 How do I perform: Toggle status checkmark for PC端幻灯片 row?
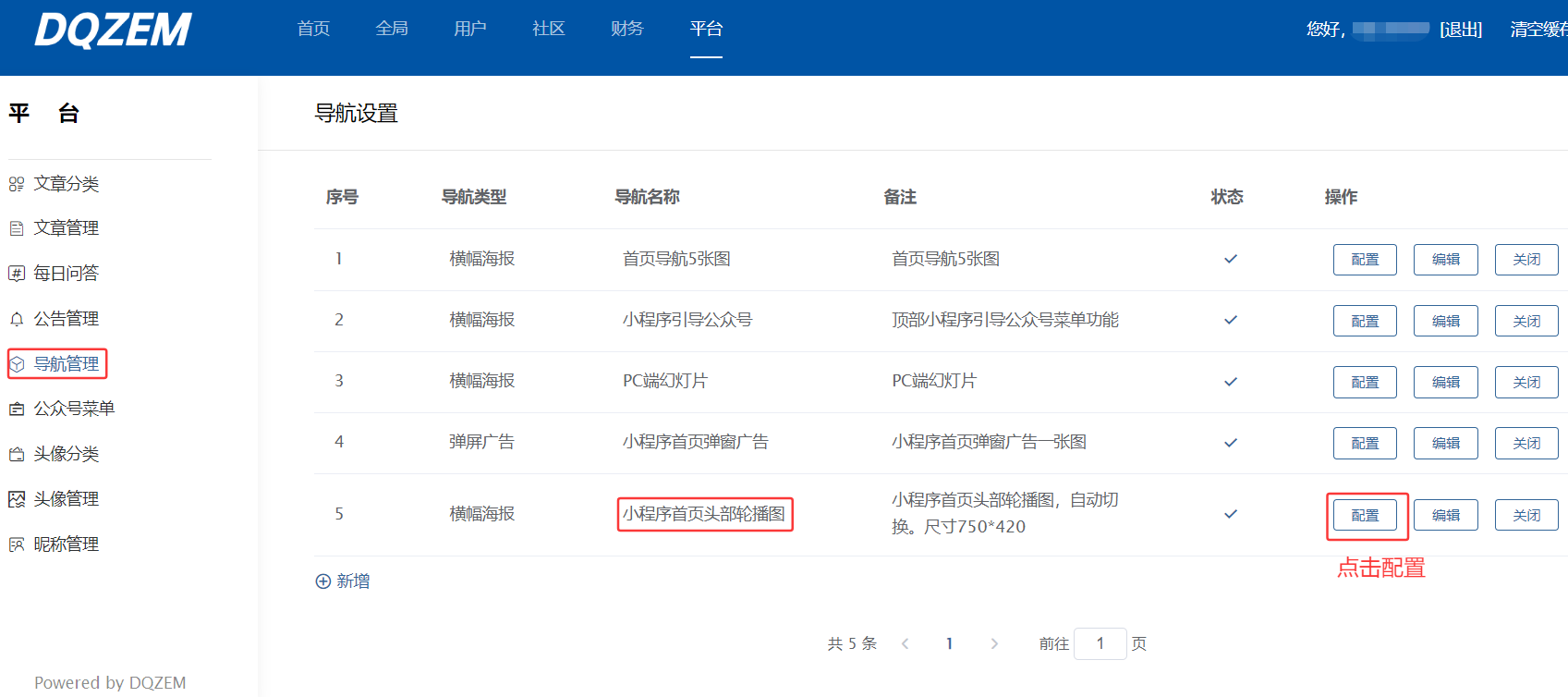pos(1230,381)
